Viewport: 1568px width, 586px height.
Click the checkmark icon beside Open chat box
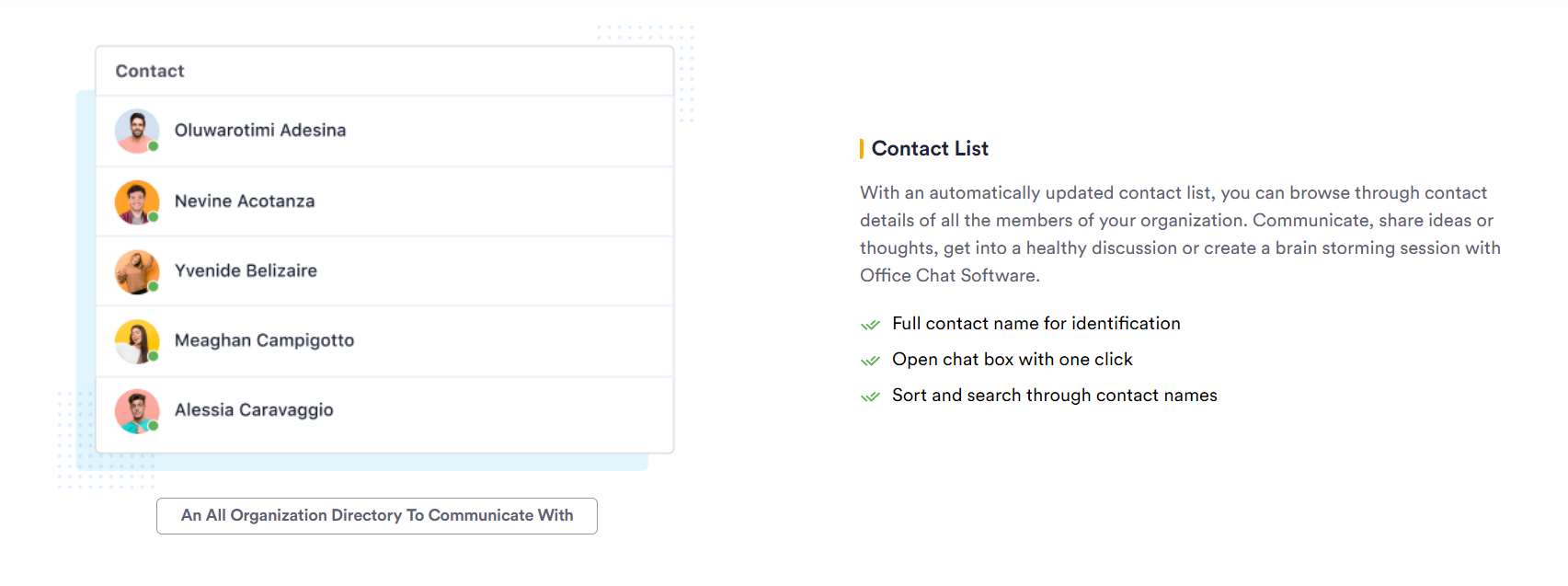(870, 361)
